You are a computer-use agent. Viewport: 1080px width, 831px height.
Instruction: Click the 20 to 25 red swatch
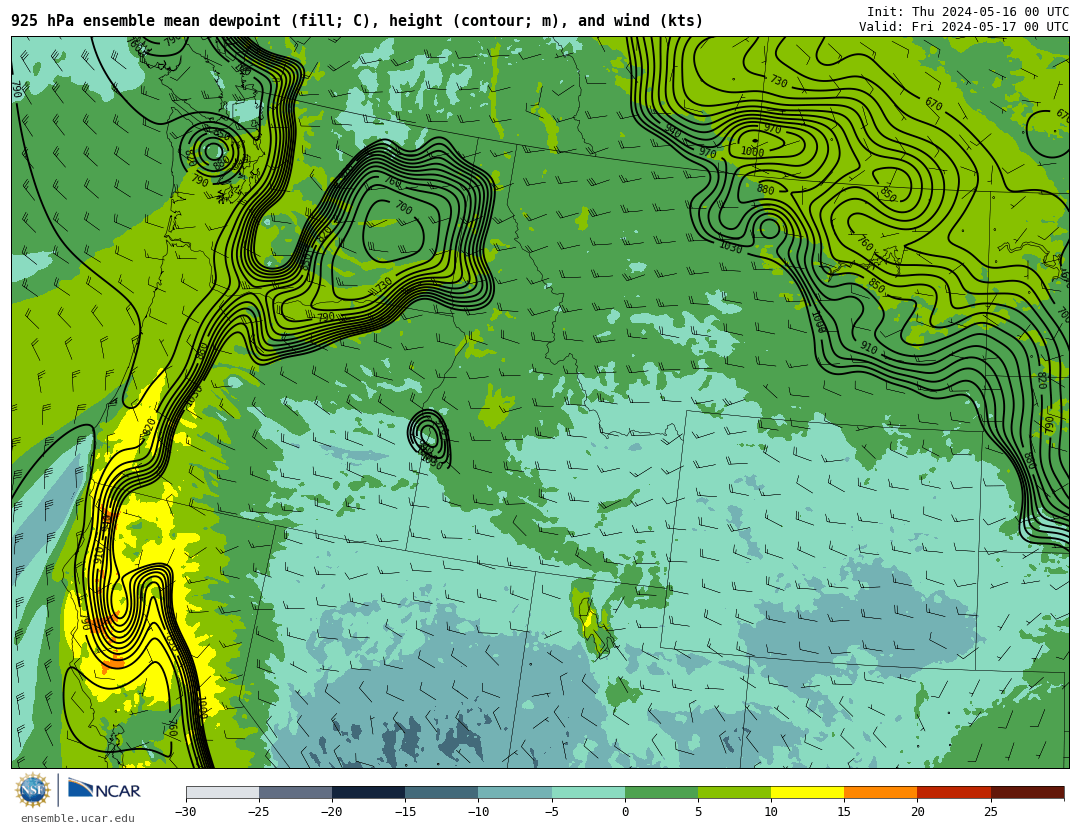point(954,792)
